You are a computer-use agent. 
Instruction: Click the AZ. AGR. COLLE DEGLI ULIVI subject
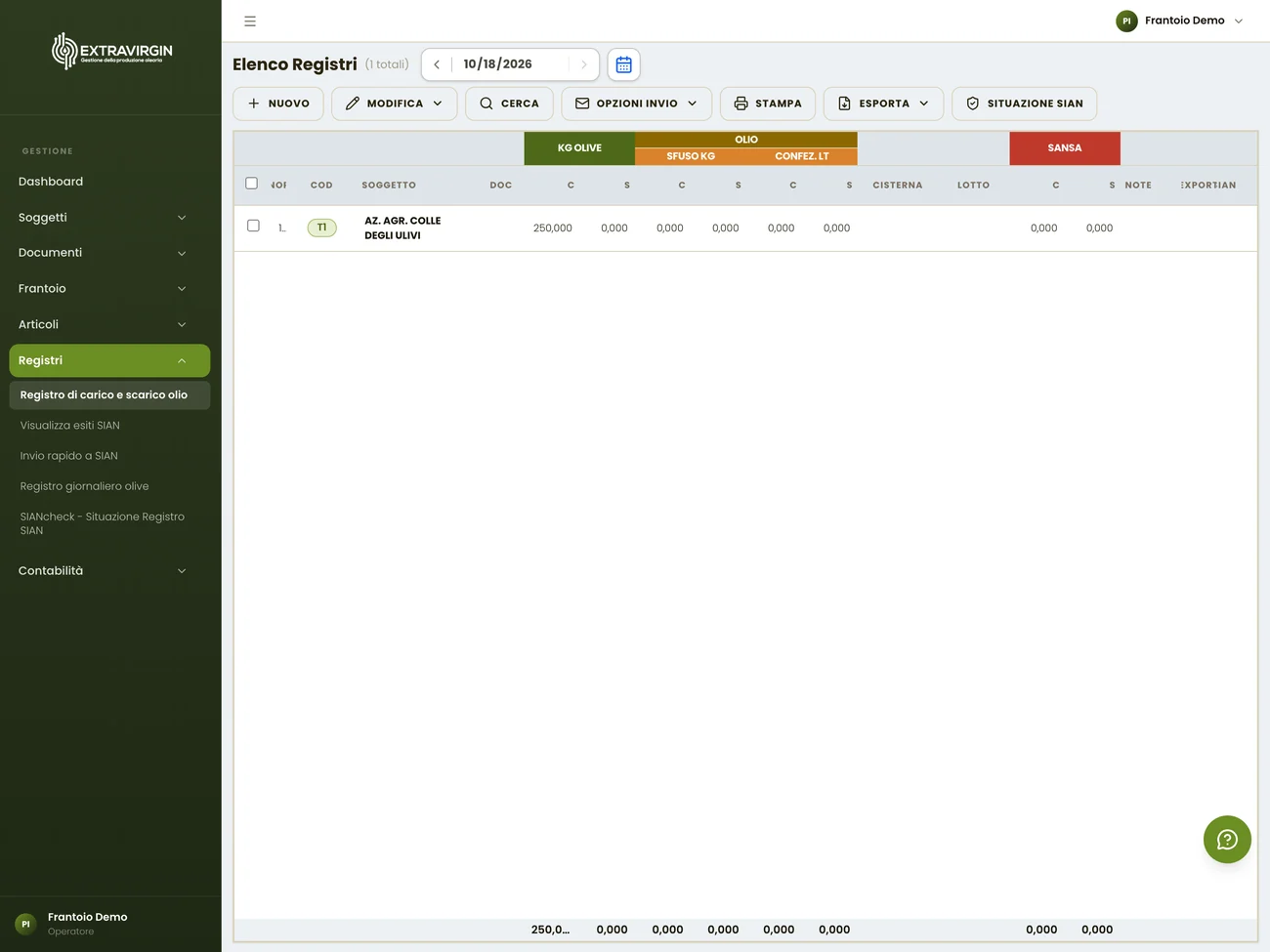tap(402, 228)
